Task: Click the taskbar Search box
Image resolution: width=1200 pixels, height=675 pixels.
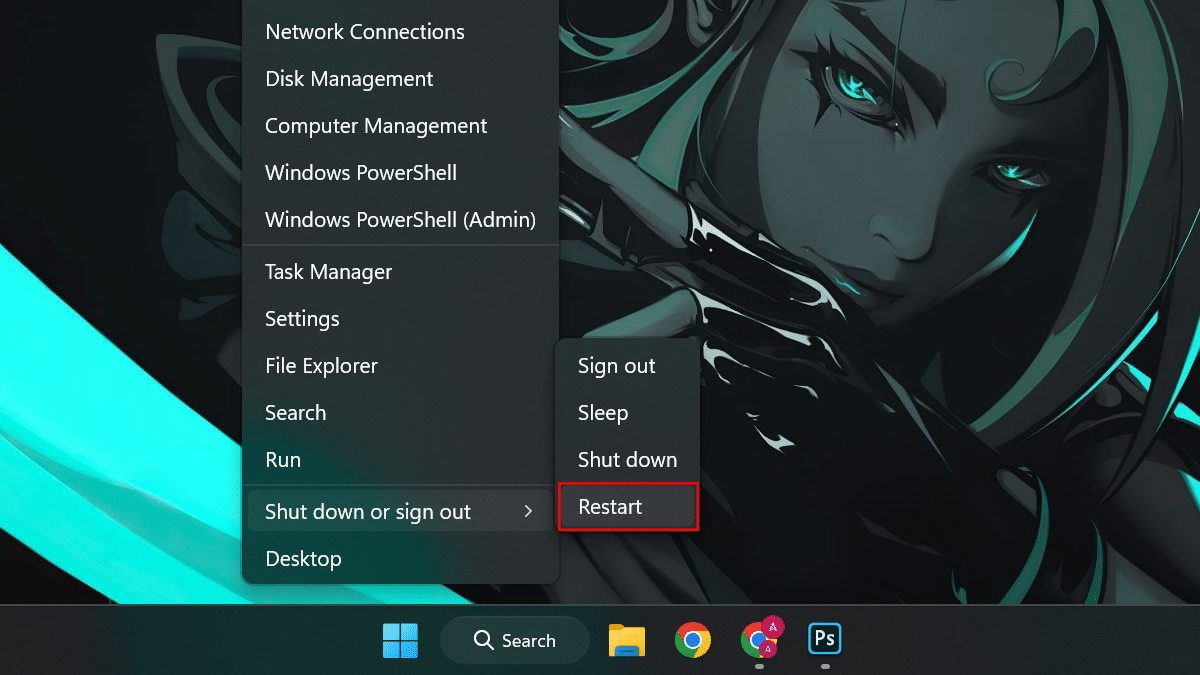Action: 515,640
